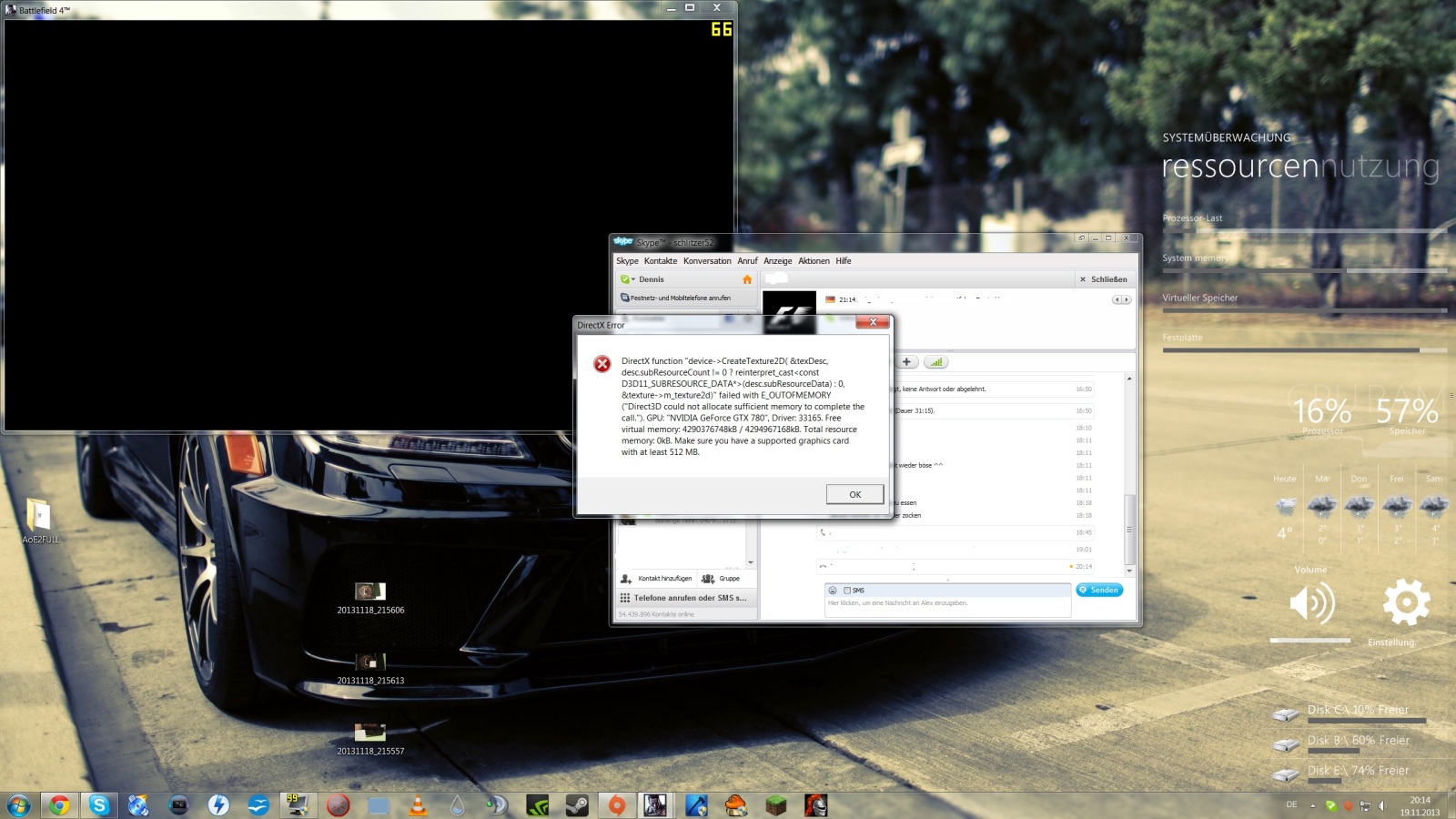Viewport: 1456px width, 819px height.
Task: Select desktop file 20131118_215606
Action: (370, 598)
